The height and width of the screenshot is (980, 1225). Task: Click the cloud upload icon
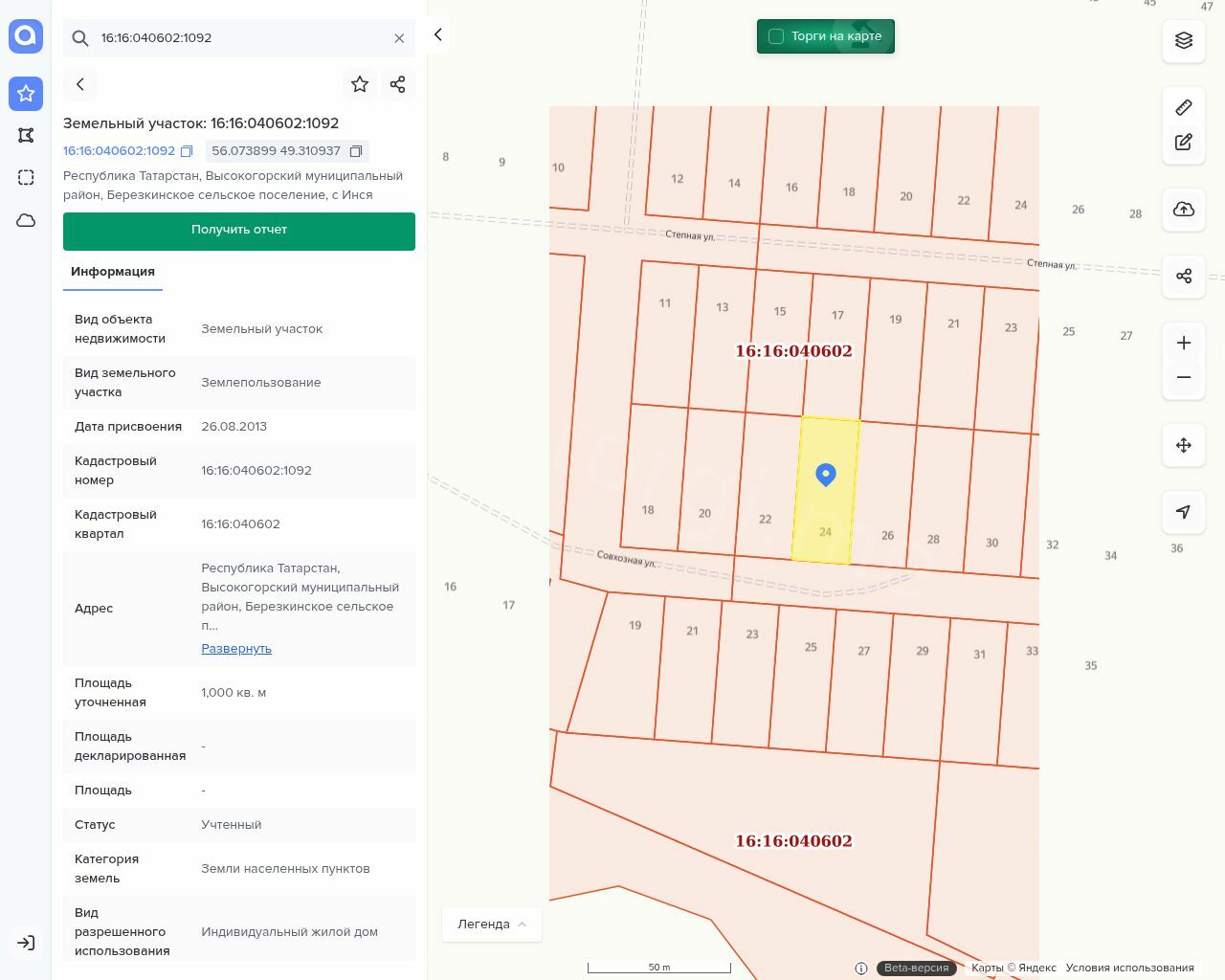pyautogui.click(x=1184, y=210)
